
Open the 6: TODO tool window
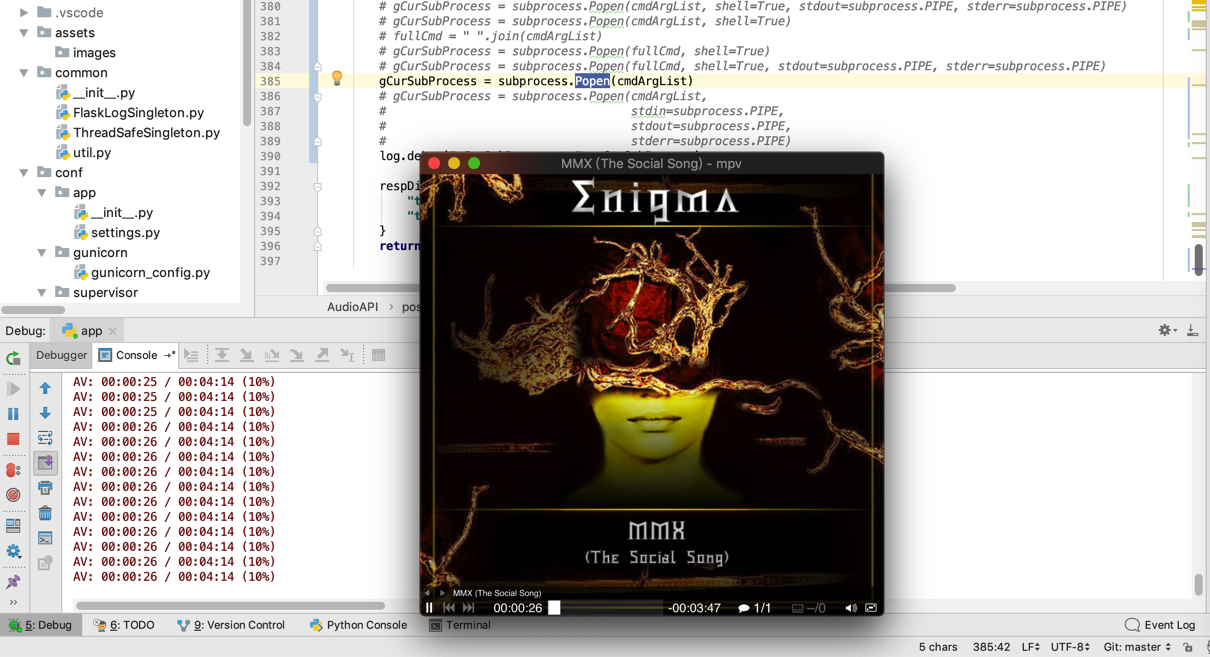click(124, 625)
